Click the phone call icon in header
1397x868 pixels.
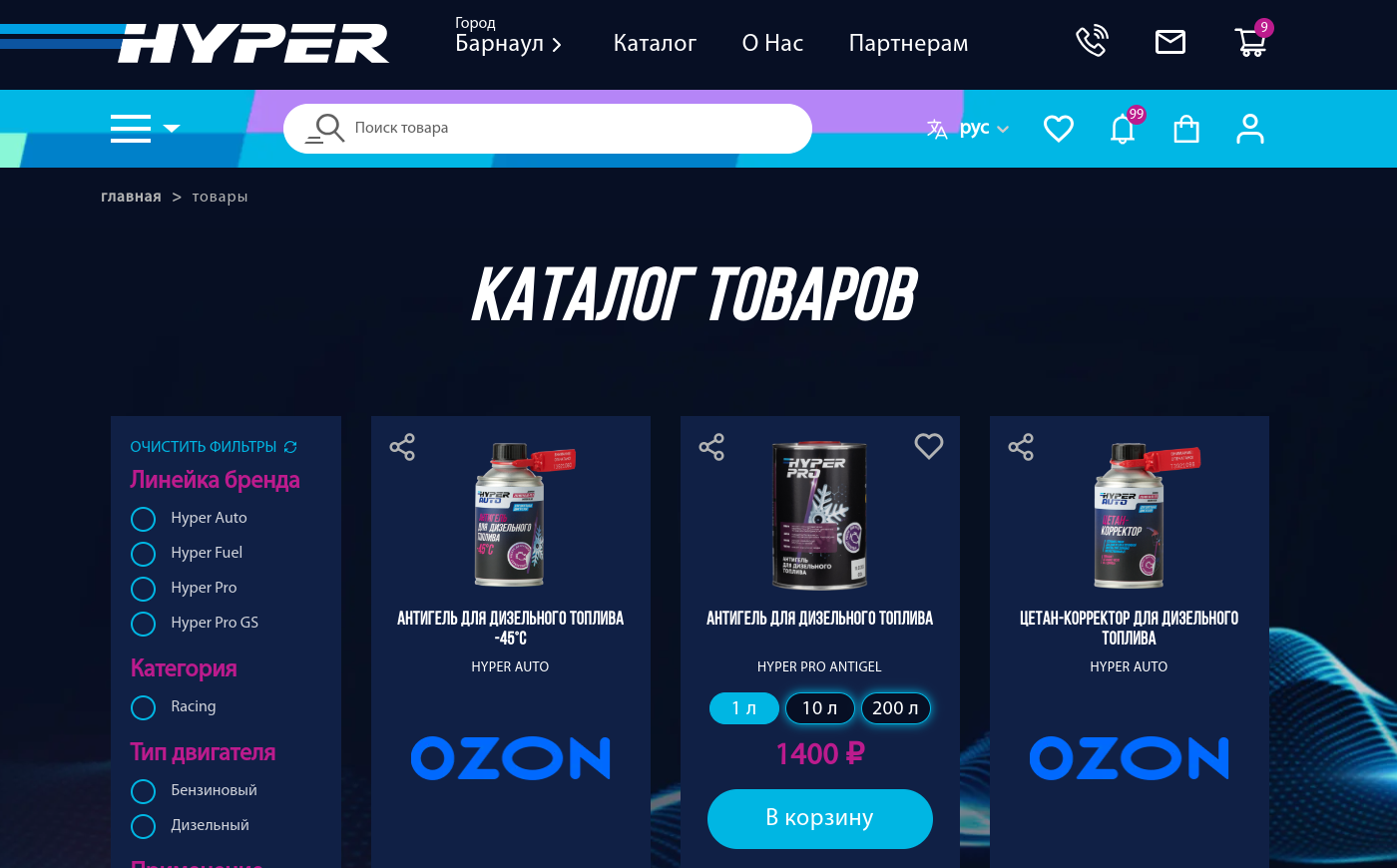coord(1092,41)
